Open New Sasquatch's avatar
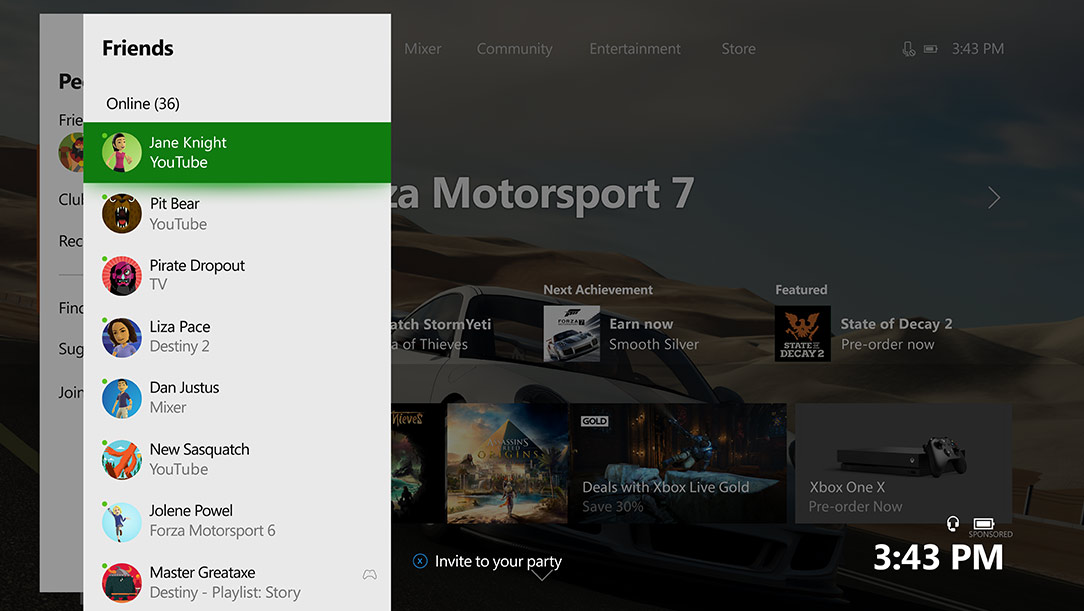The image size is (1084, 611). 122,460
